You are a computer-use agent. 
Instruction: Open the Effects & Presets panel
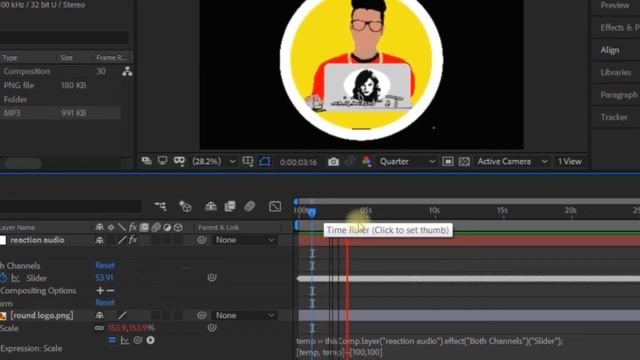point(620,28)
